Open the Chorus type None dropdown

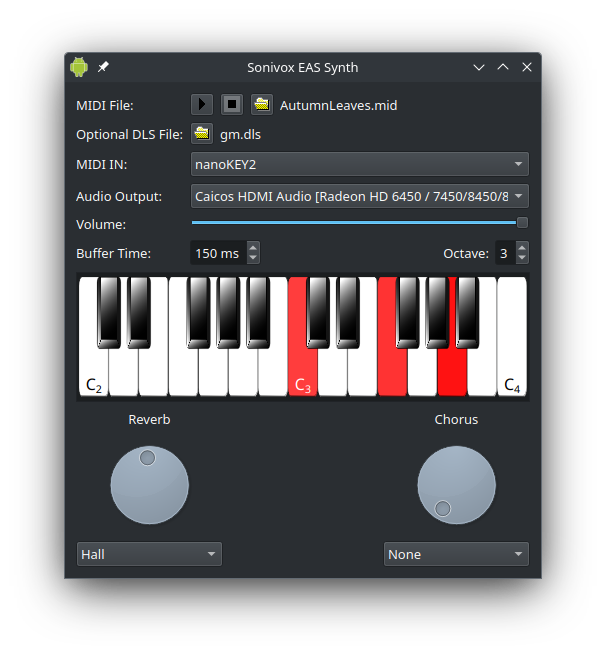click(456, 554)
